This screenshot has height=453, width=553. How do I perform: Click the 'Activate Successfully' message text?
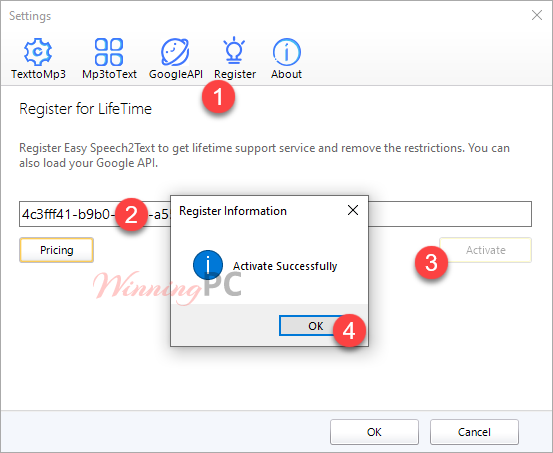[285, 266]
